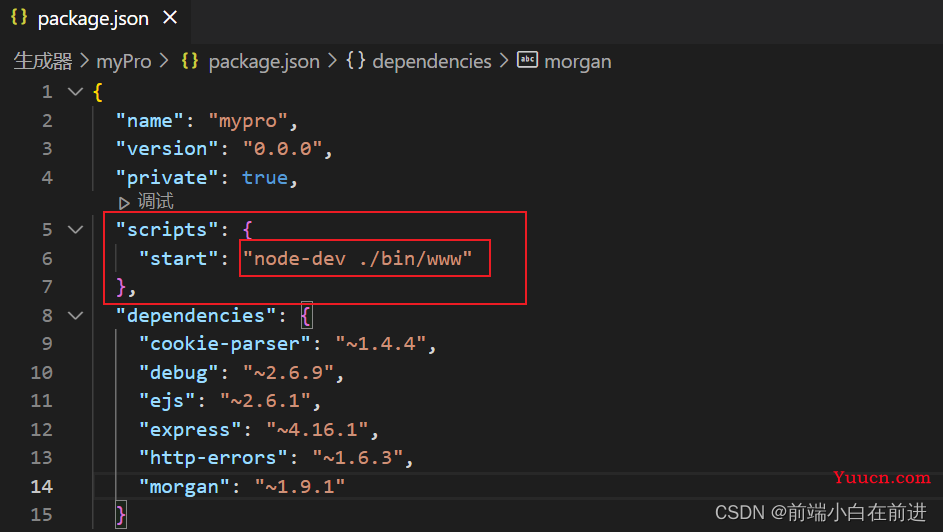Click the debug play triangle icon
The width and height of the screenshot is (943, 532).
click(124, 203)
